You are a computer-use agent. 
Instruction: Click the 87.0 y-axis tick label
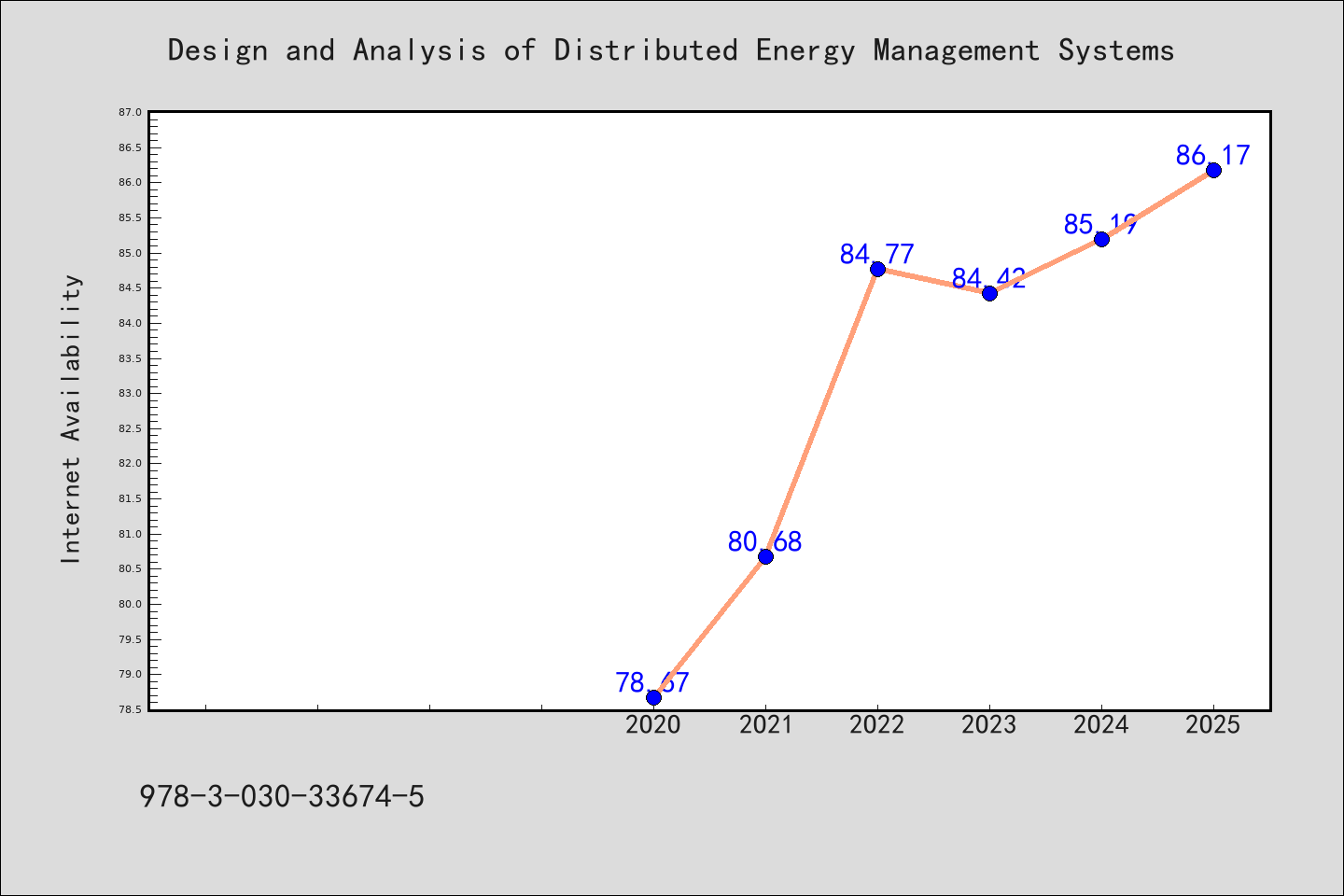(131, 112)
